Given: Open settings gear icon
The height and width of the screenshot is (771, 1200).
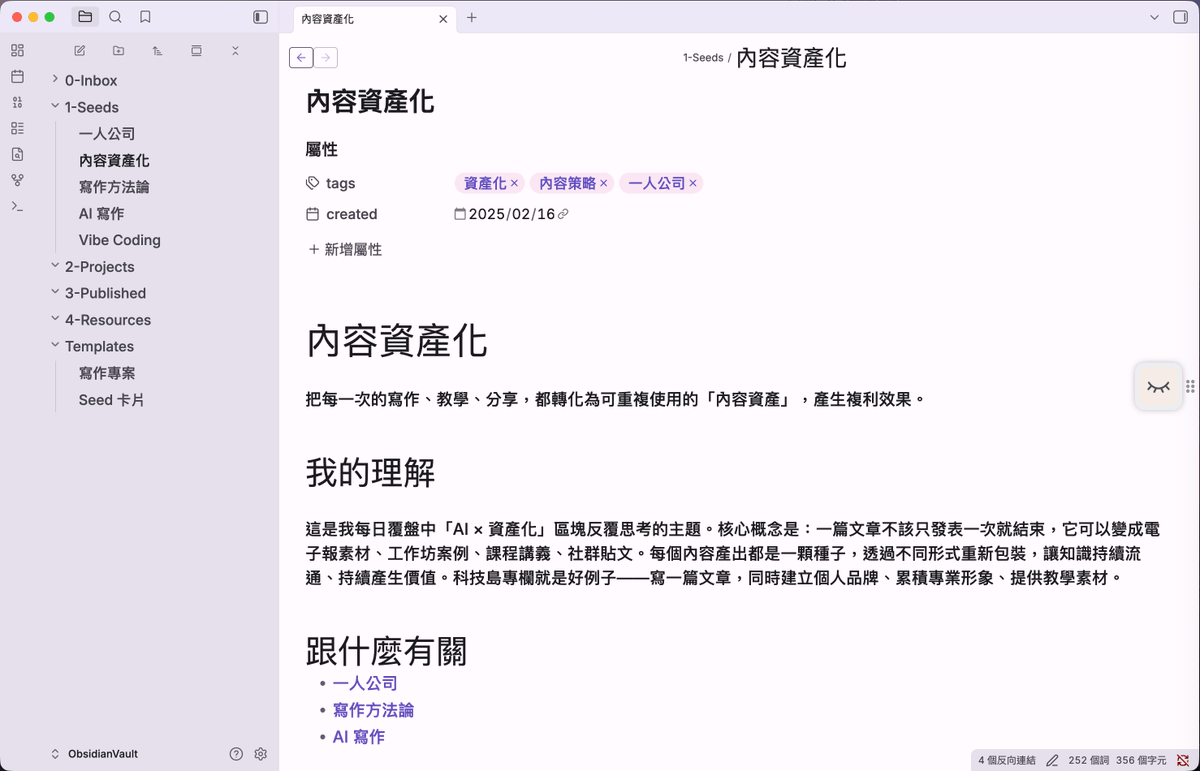Looking at the screenshot, I should point(261,754).
